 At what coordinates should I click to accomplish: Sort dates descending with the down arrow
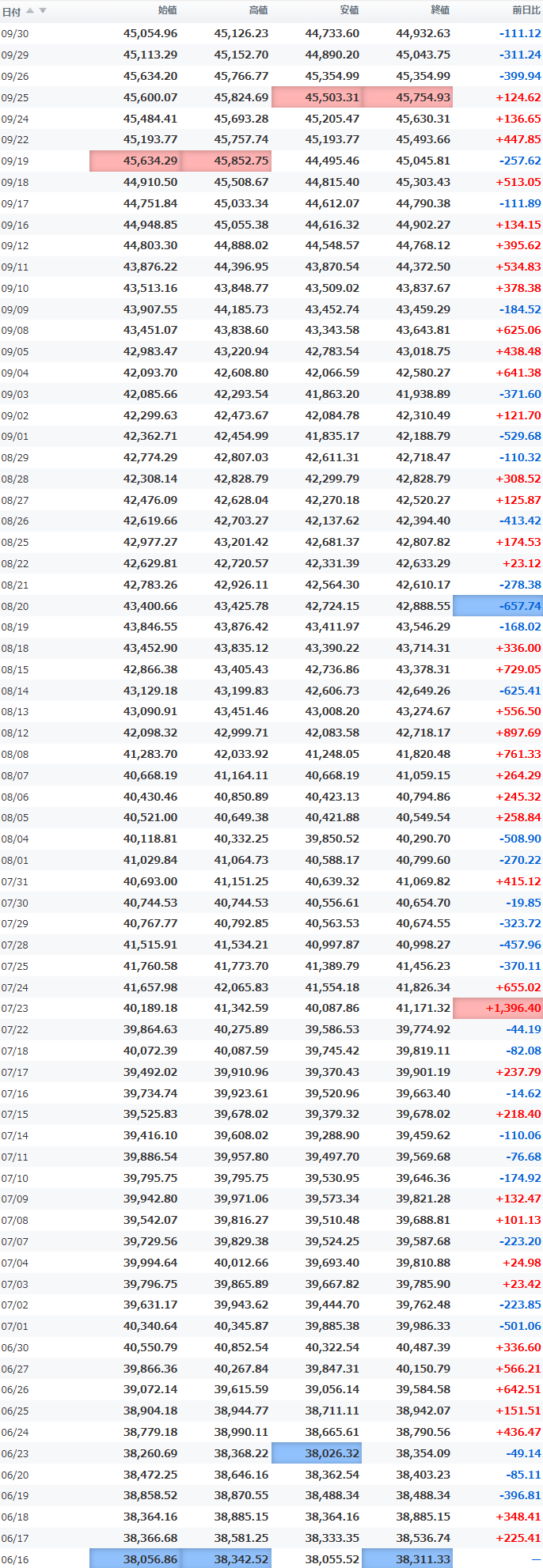point(43,10)
